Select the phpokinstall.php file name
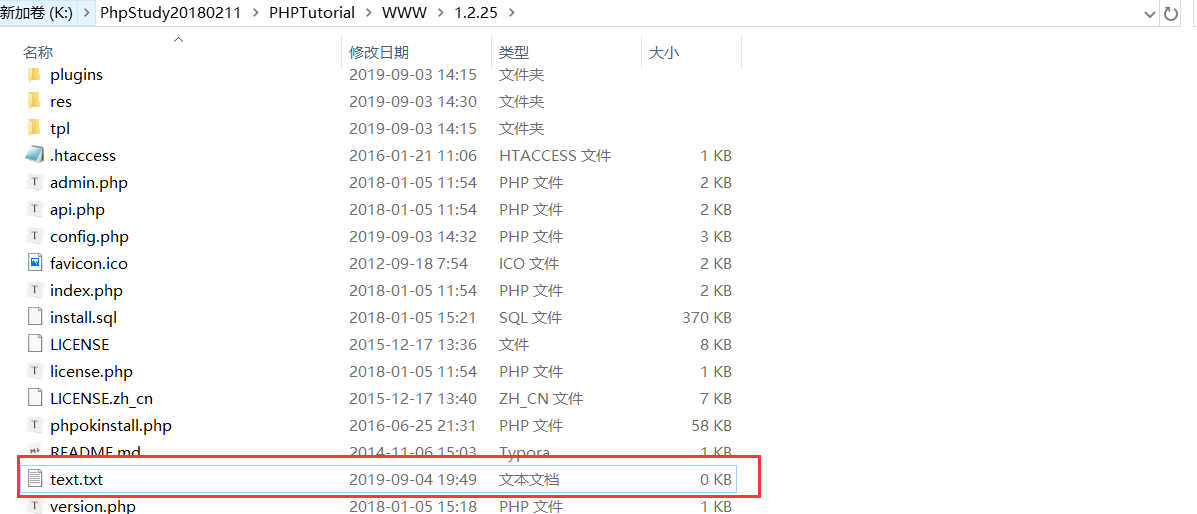The height and width of the screenshot is (514, 1197). [110, 426]
